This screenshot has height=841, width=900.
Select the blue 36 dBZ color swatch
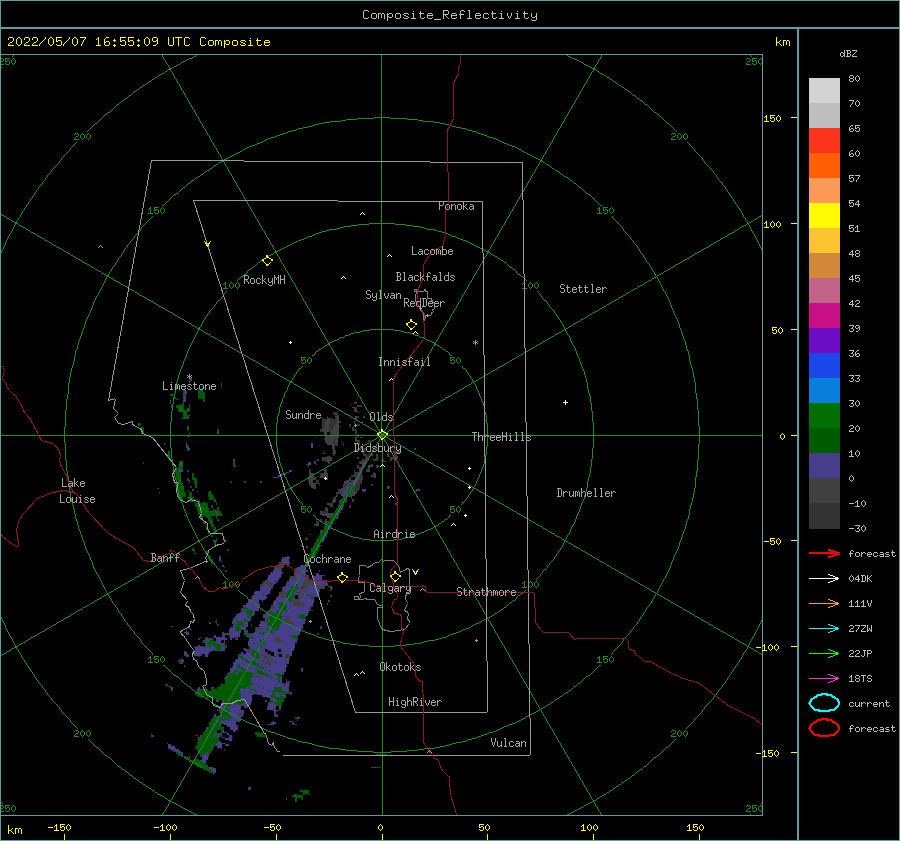pos(824,365)
